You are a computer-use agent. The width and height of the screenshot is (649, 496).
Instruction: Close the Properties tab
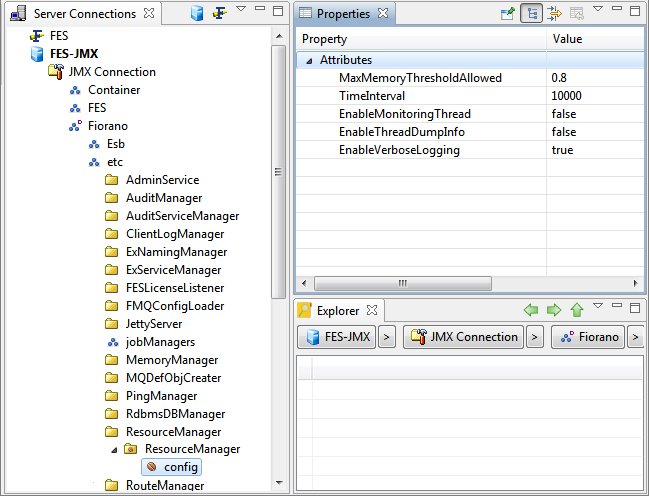click(x=383, y=13)
